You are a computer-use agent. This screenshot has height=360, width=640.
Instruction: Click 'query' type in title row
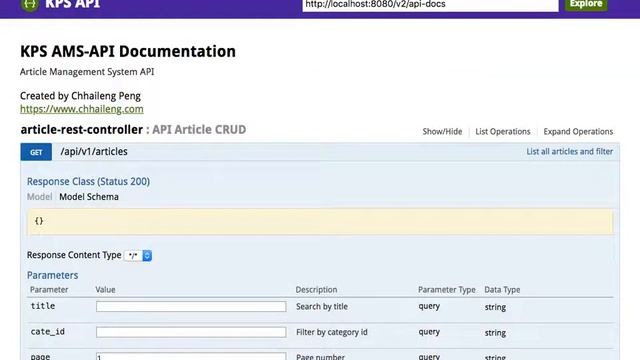429,306
